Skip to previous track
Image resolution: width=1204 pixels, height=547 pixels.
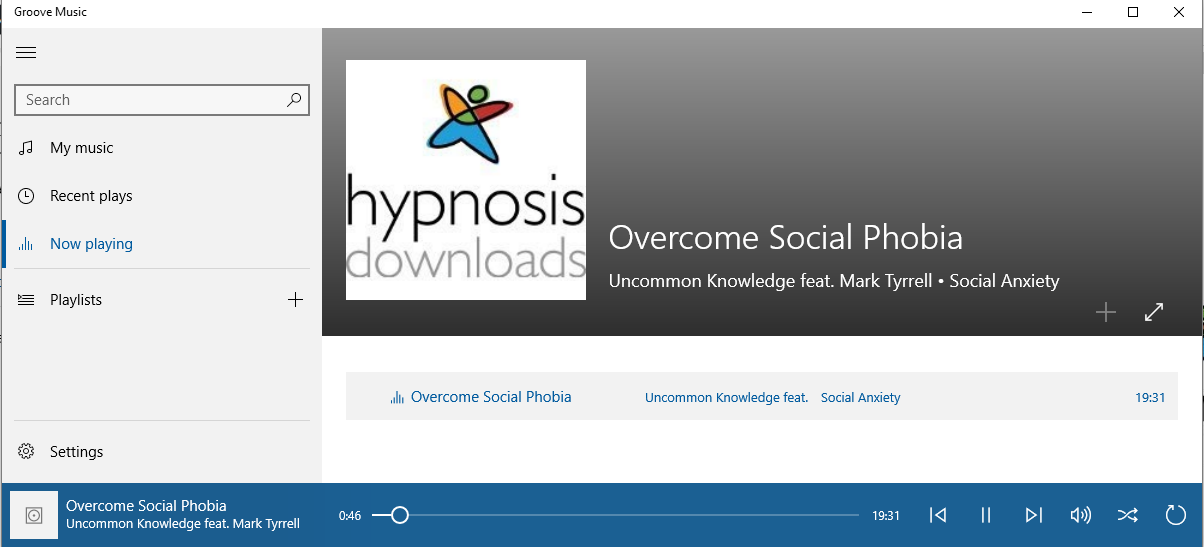click(937, 515)
